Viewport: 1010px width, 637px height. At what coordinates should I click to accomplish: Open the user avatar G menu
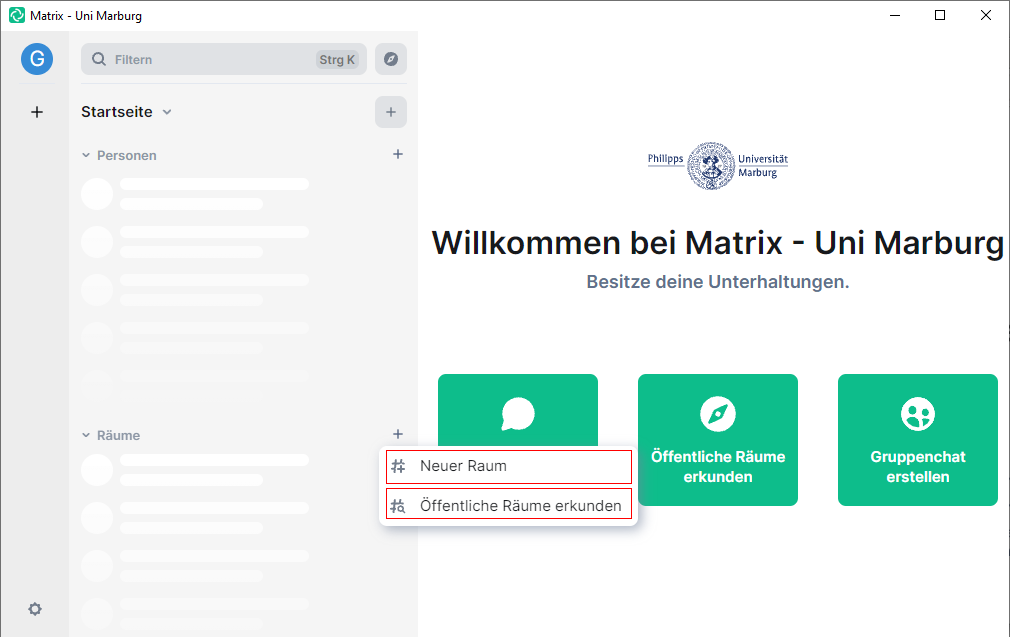(x=37, y=59)
